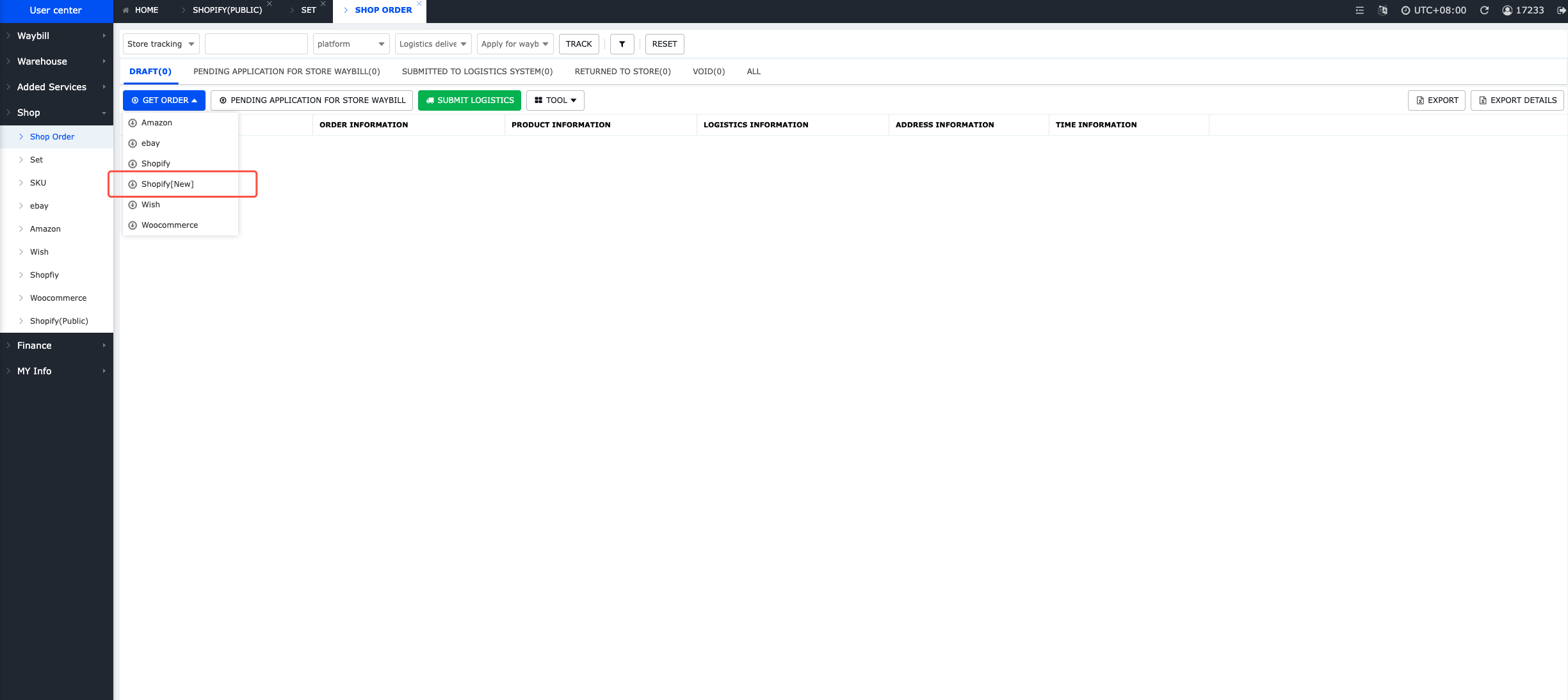Click the search input beside Store tracking
Screen dimensions: 1568x700
click(256, 44)
